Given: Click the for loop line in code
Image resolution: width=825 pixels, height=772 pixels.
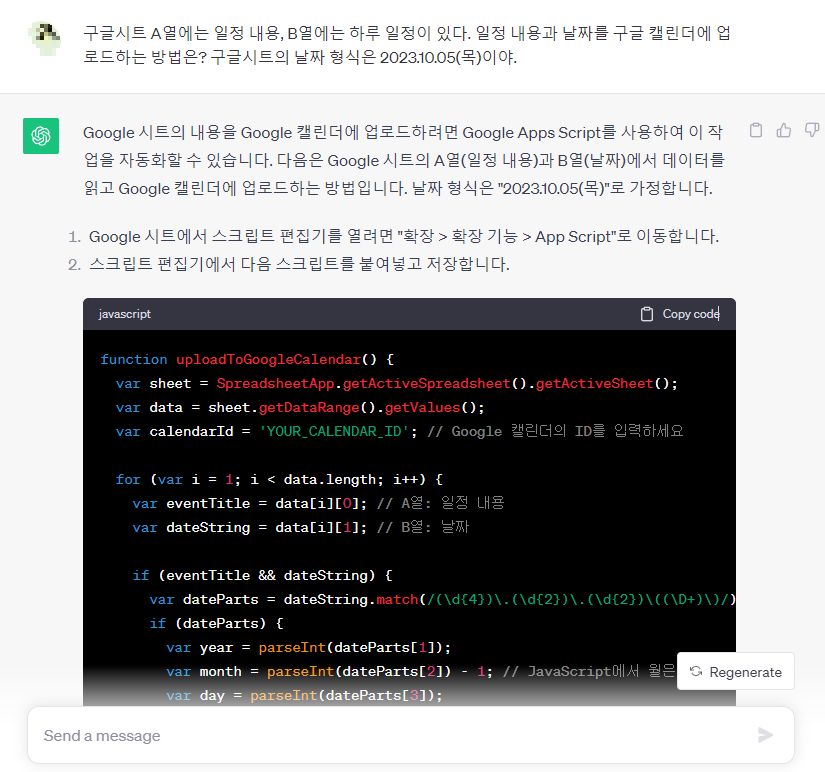Looking at the screenshot, I should tap(279, 479).
